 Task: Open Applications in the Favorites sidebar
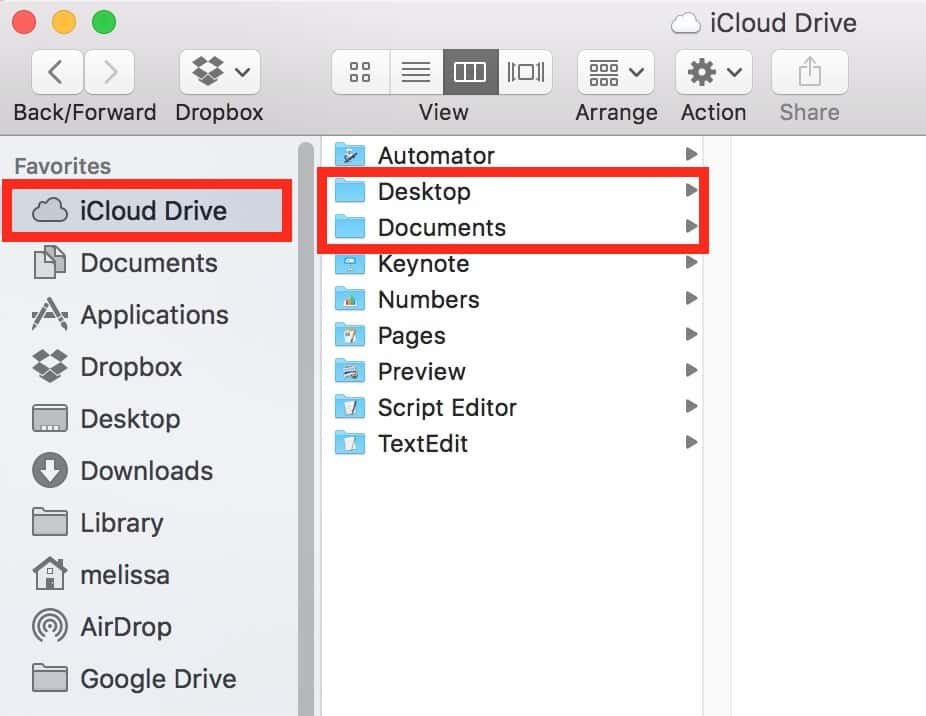coord(154,315)
